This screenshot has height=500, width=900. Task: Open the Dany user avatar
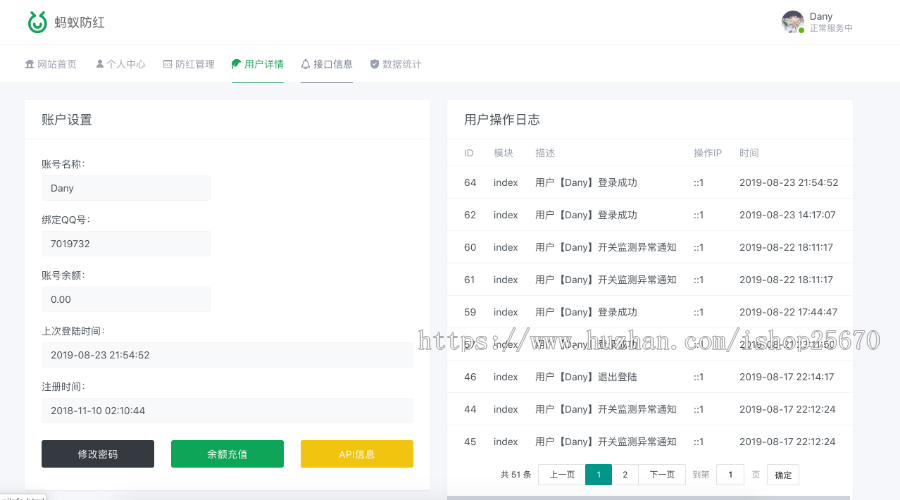793,22
